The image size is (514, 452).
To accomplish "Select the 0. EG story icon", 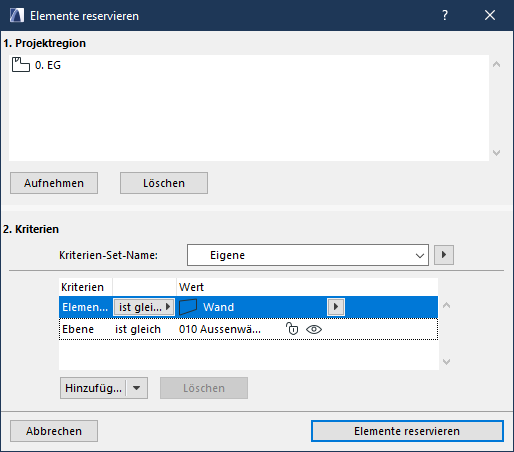I will click(x=21, y=65).
